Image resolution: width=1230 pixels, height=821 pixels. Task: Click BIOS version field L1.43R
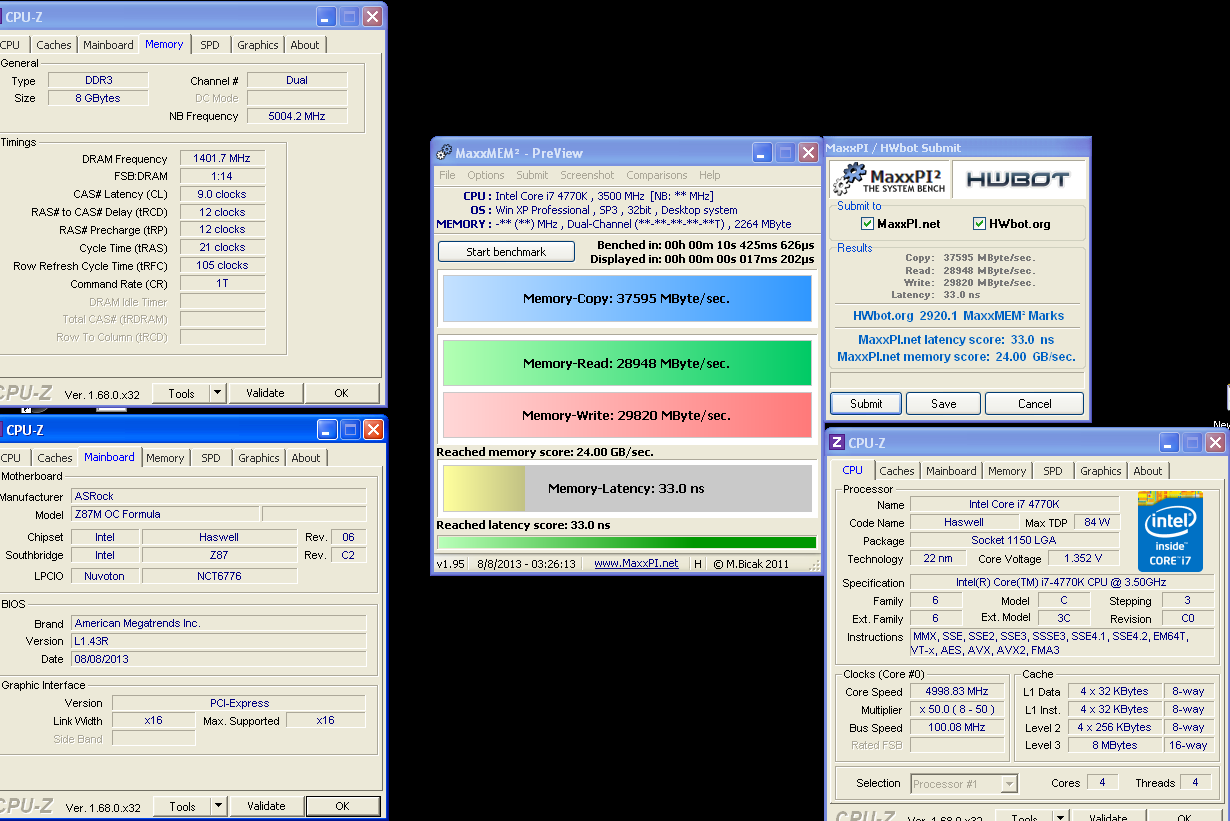click(x=219, y=641)
